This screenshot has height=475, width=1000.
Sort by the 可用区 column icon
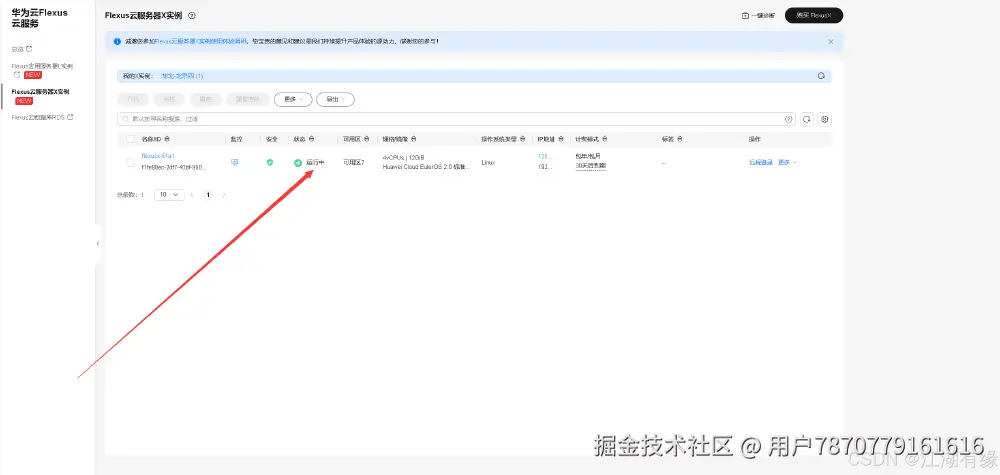pos(367,139)
